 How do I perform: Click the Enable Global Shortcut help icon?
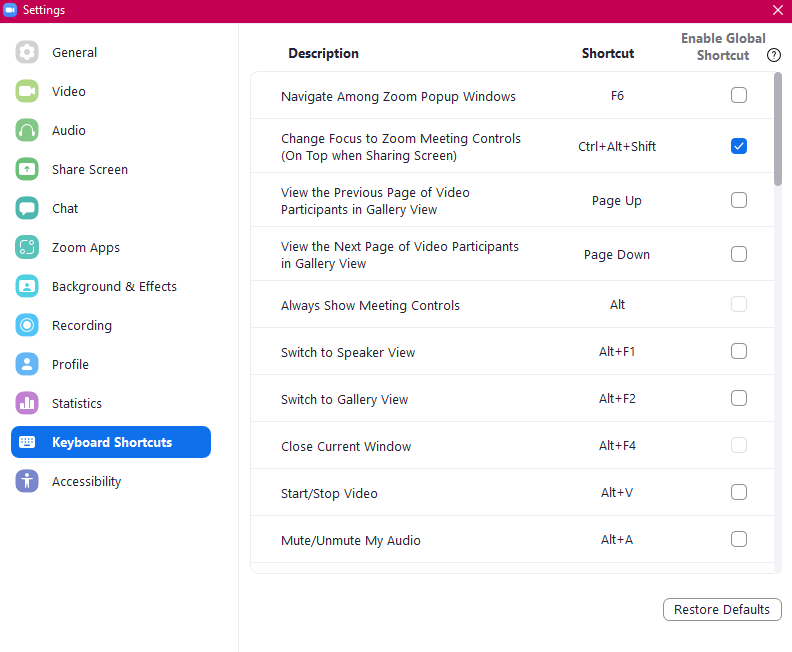pos(774,55)
